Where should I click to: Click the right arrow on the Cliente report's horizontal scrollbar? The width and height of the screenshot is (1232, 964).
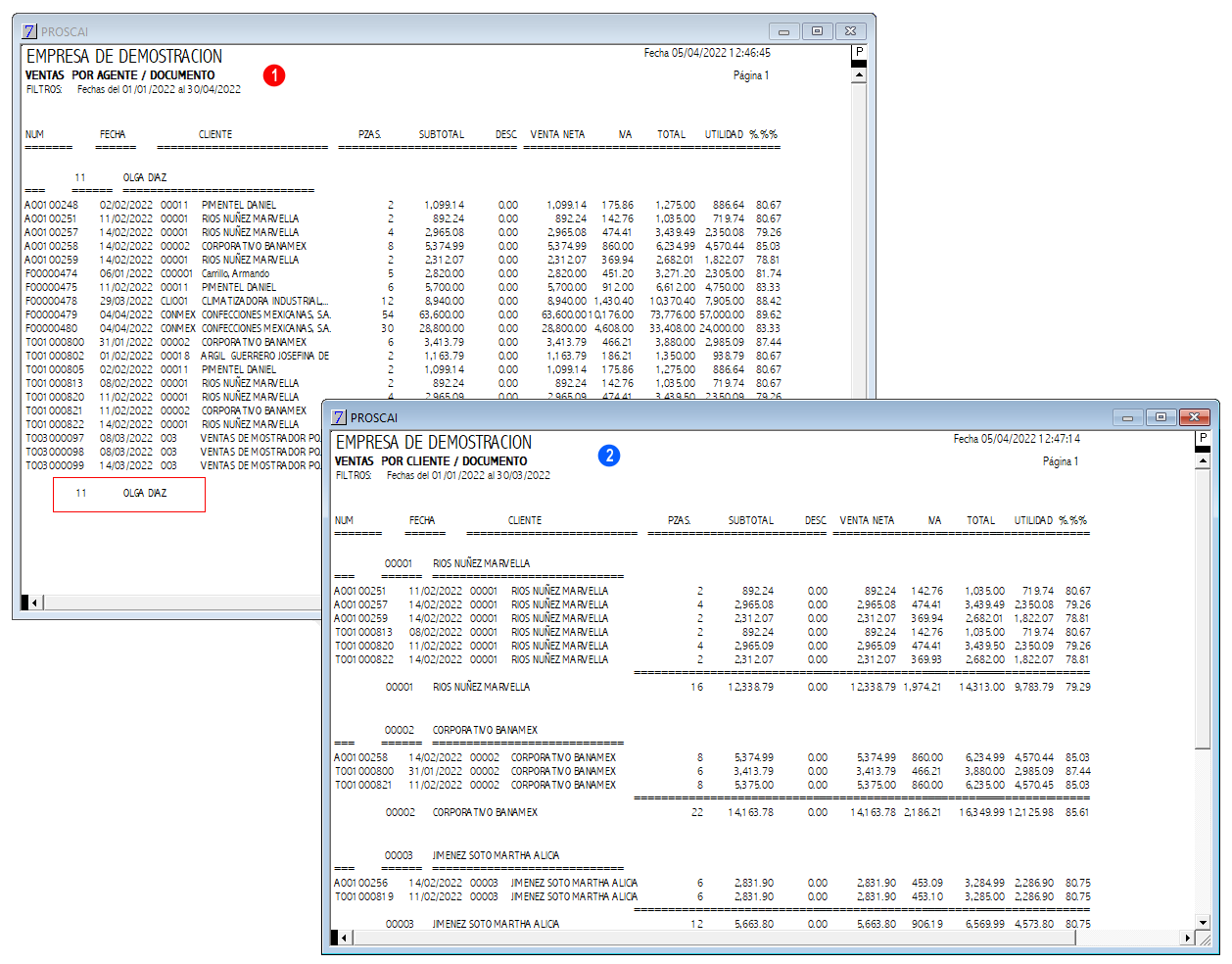coord(1188,938)
